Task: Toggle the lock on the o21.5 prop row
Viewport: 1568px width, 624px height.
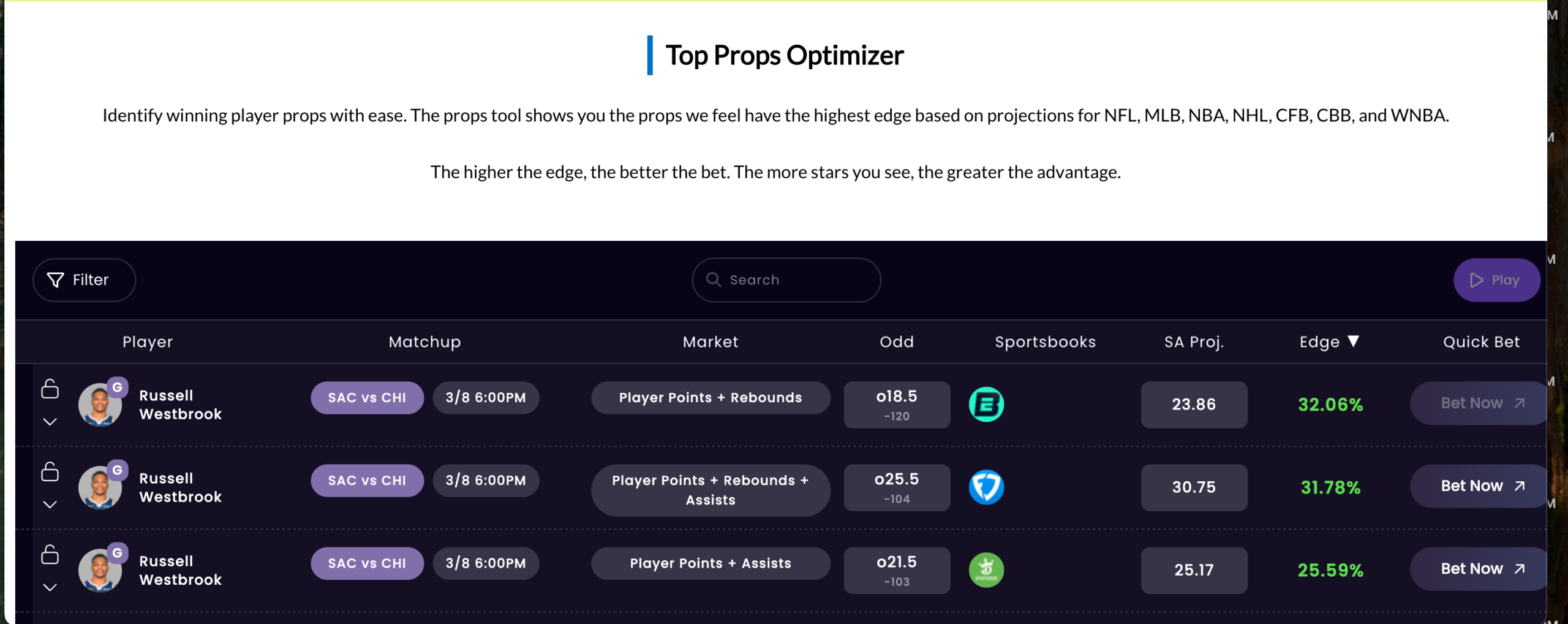Action: [50, 554]
